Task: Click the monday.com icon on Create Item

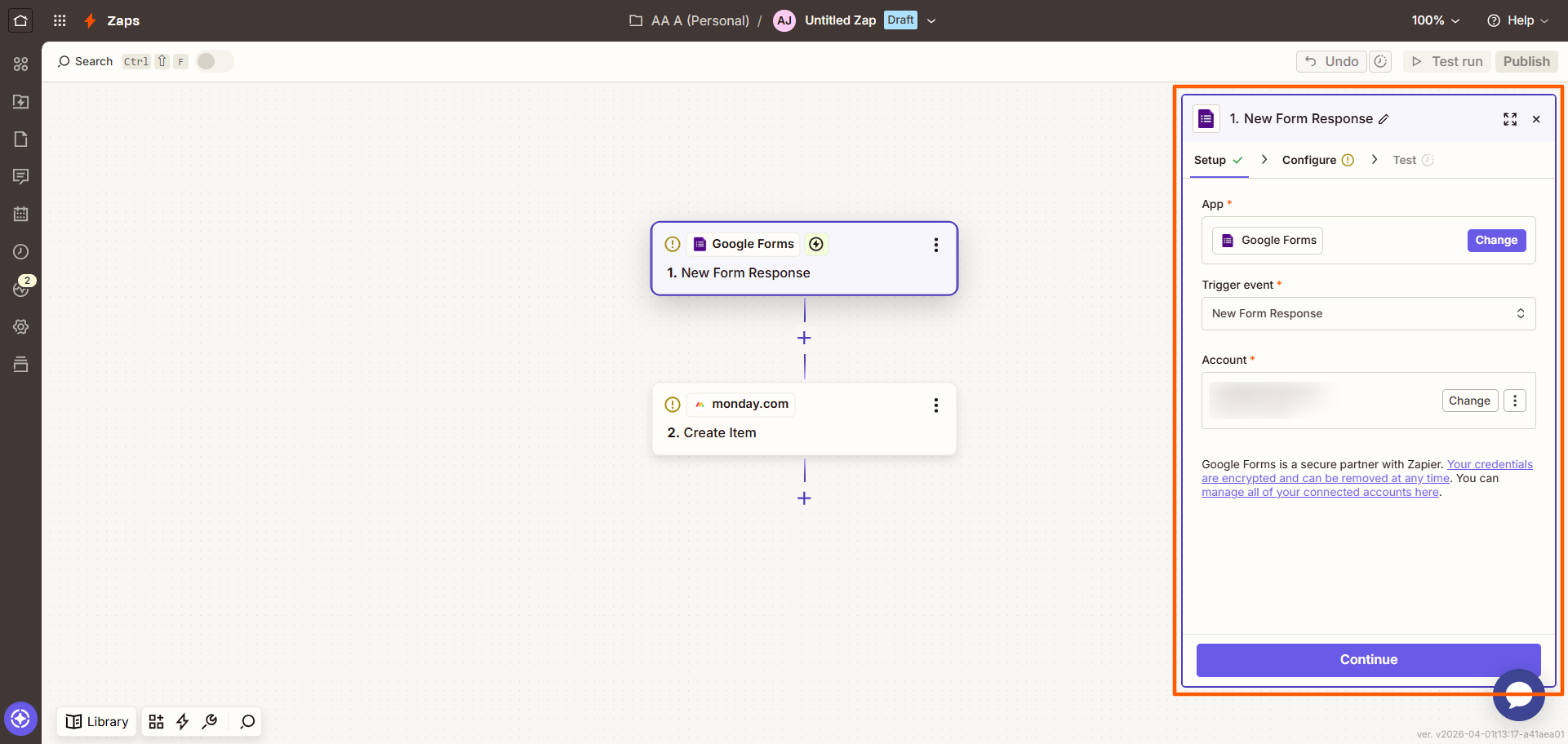Action: click(x=700, y=404)
